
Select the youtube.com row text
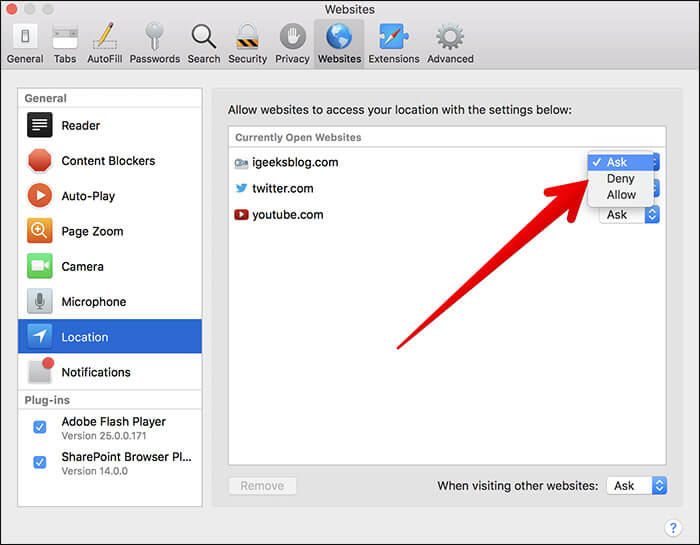288,215
